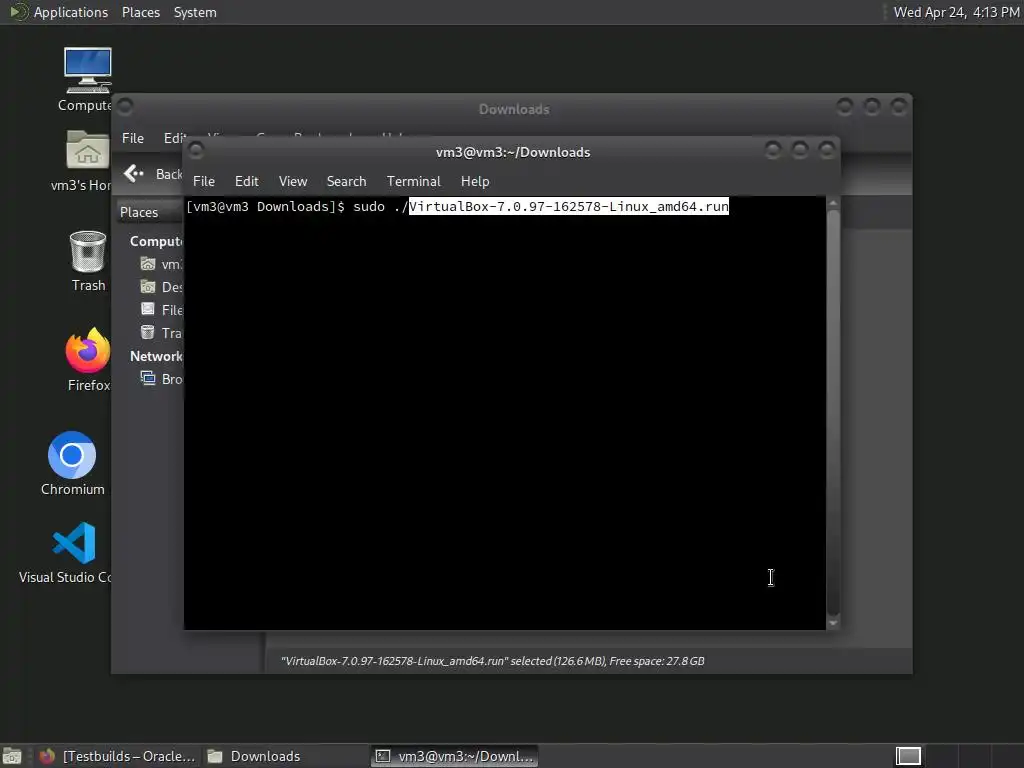This screenshot has width=1024, height=768.
Task: Close the Downloads file manager window
Action: [x=899, y=106]
